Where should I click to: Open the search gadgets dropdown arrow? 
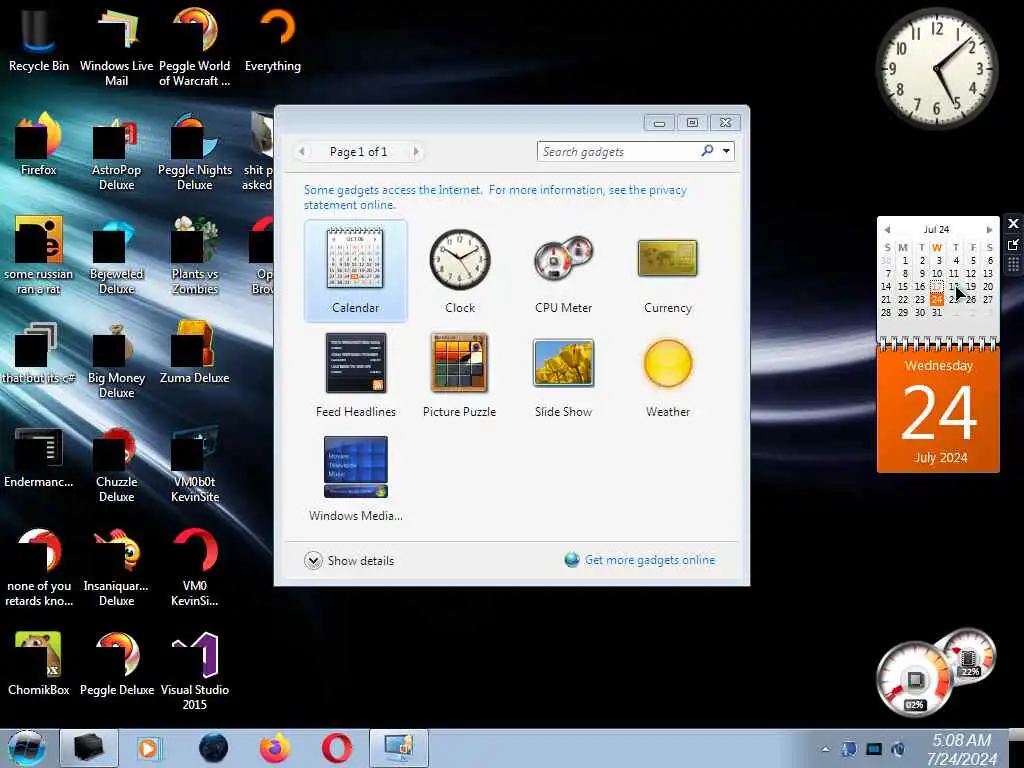pos(726,152)
